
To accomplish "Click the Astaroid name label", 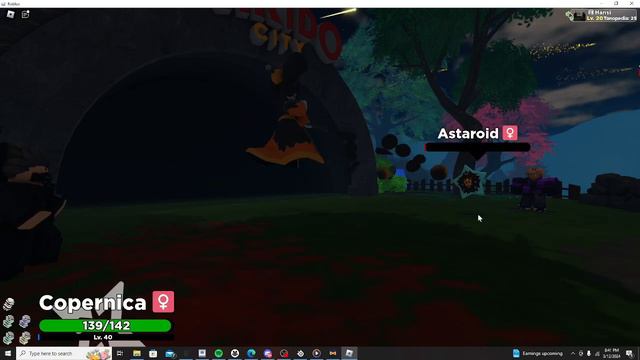I will click(x=468, y=133).
